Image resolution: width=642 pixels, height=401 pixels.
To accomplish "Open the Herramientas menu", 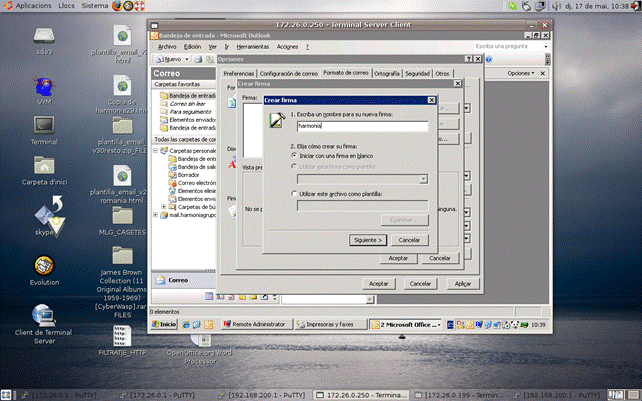I will [x=253, y=46].
